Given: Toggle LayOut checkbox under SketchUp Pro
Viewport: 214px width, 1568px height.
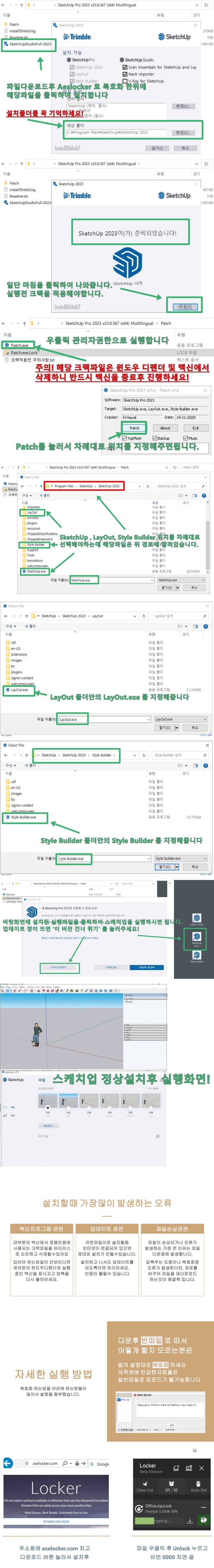Looking at the screenshot, I should click(72, 74).
